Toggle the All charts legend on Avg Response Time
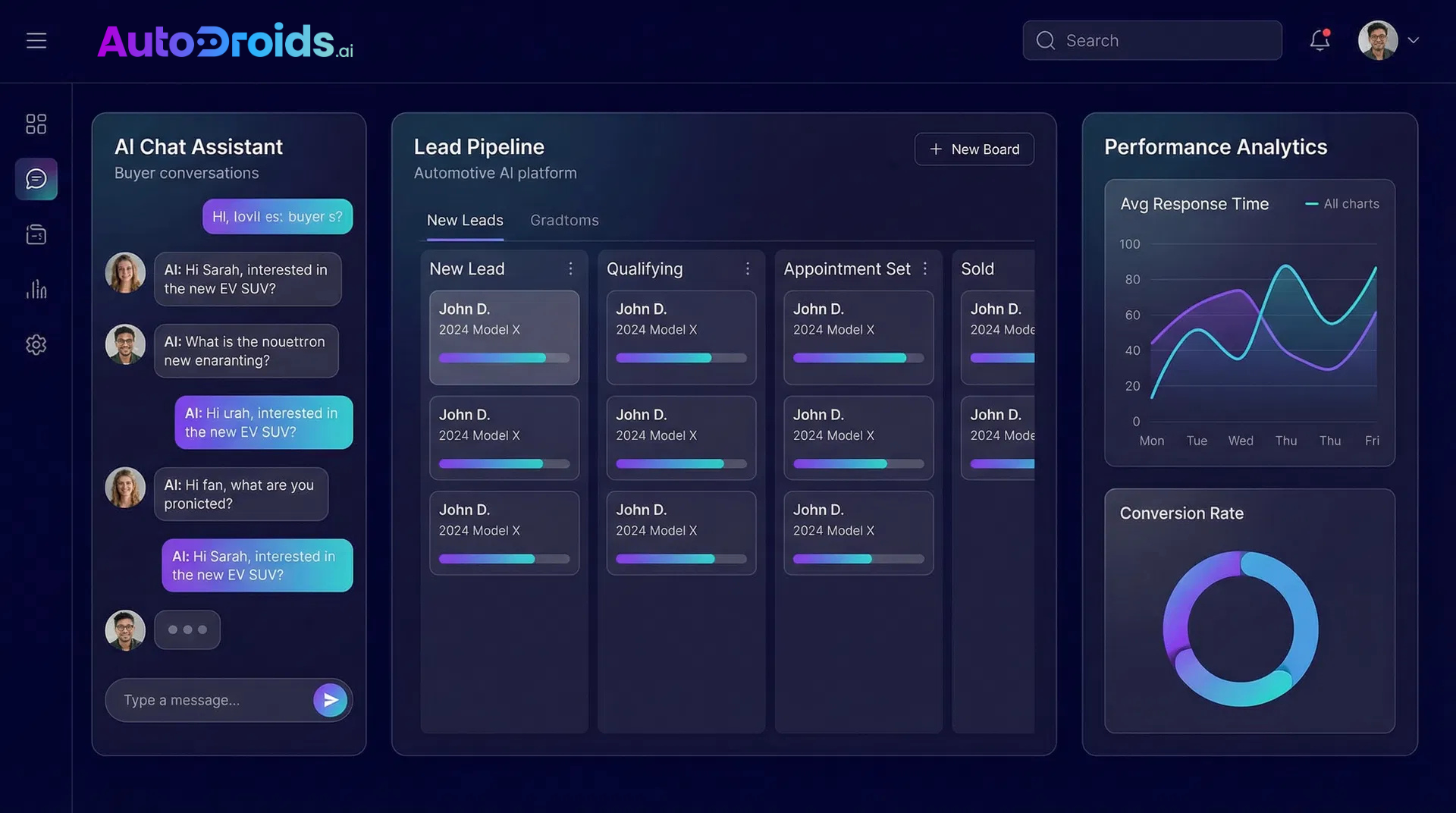The image size is (1456, 813). pyautogui.click(x=1342, y=203)
